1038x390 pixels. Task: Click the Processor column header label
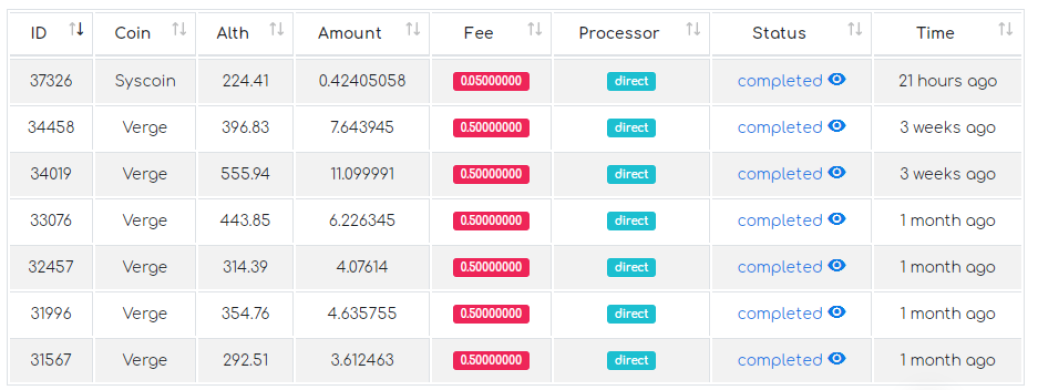pos(619,33)
